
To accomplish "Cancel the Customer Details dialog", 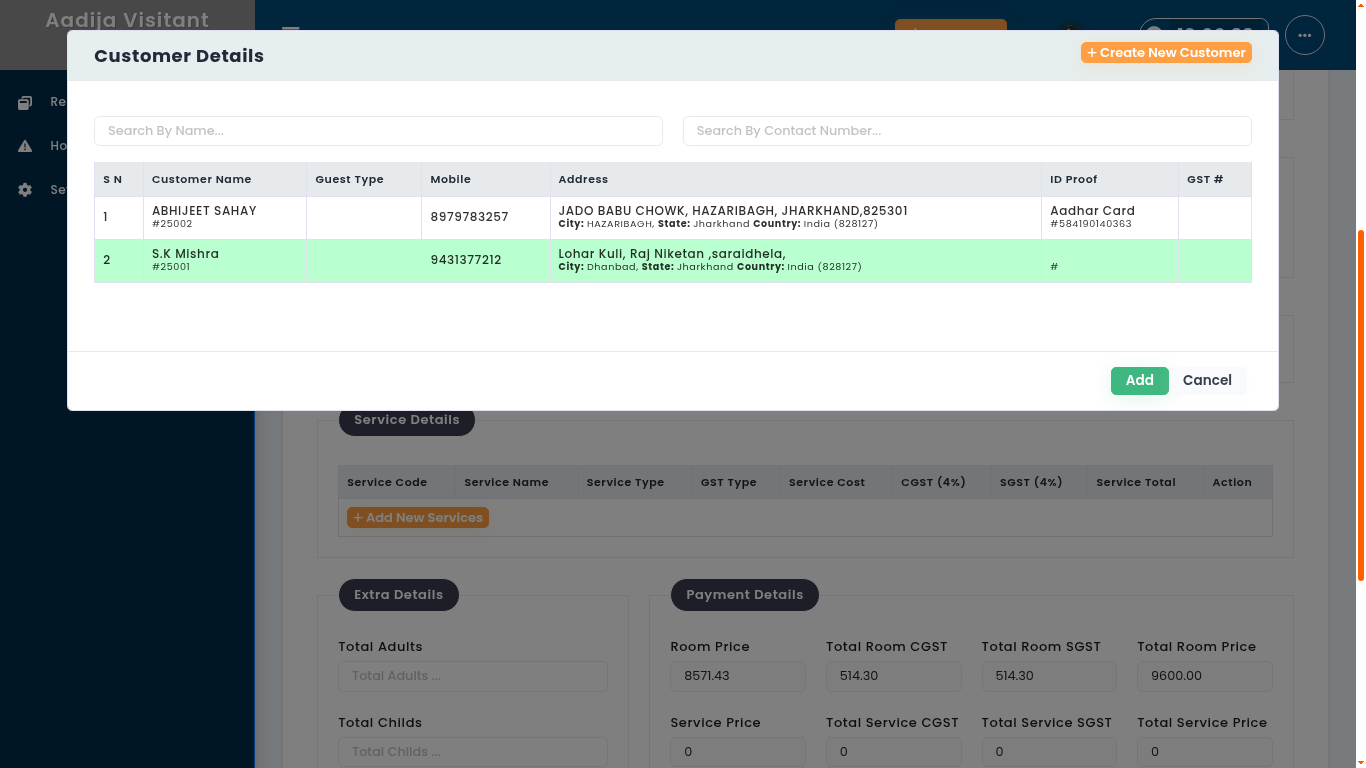I will pos(1207,380).
